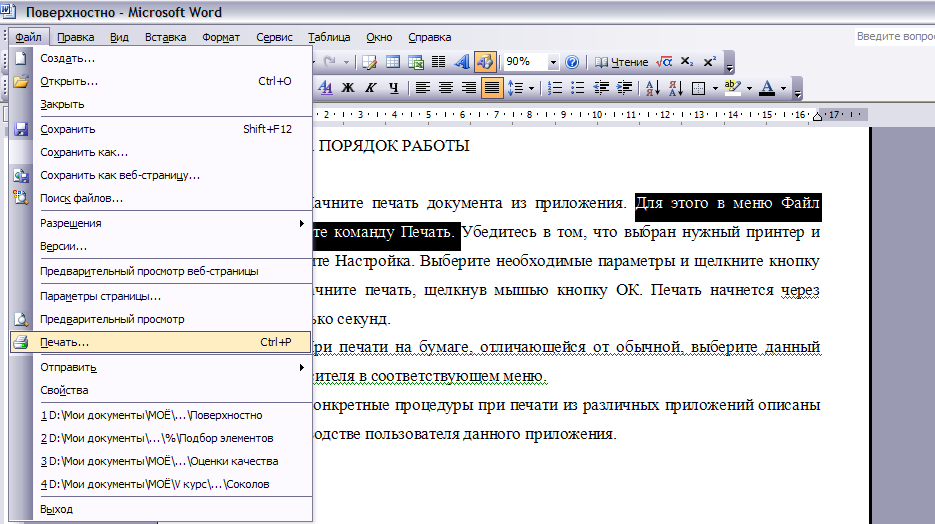
Task: Align text to the right
Action: tap(469, 88)
